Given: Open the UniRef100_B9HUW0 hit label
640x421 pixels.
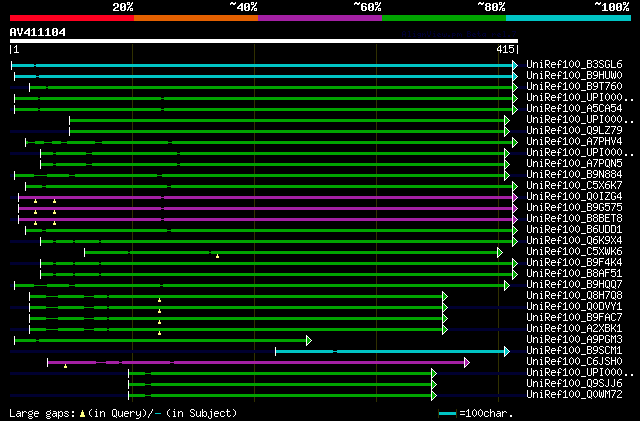Looking at the screenshot, I should coord(574,76).
